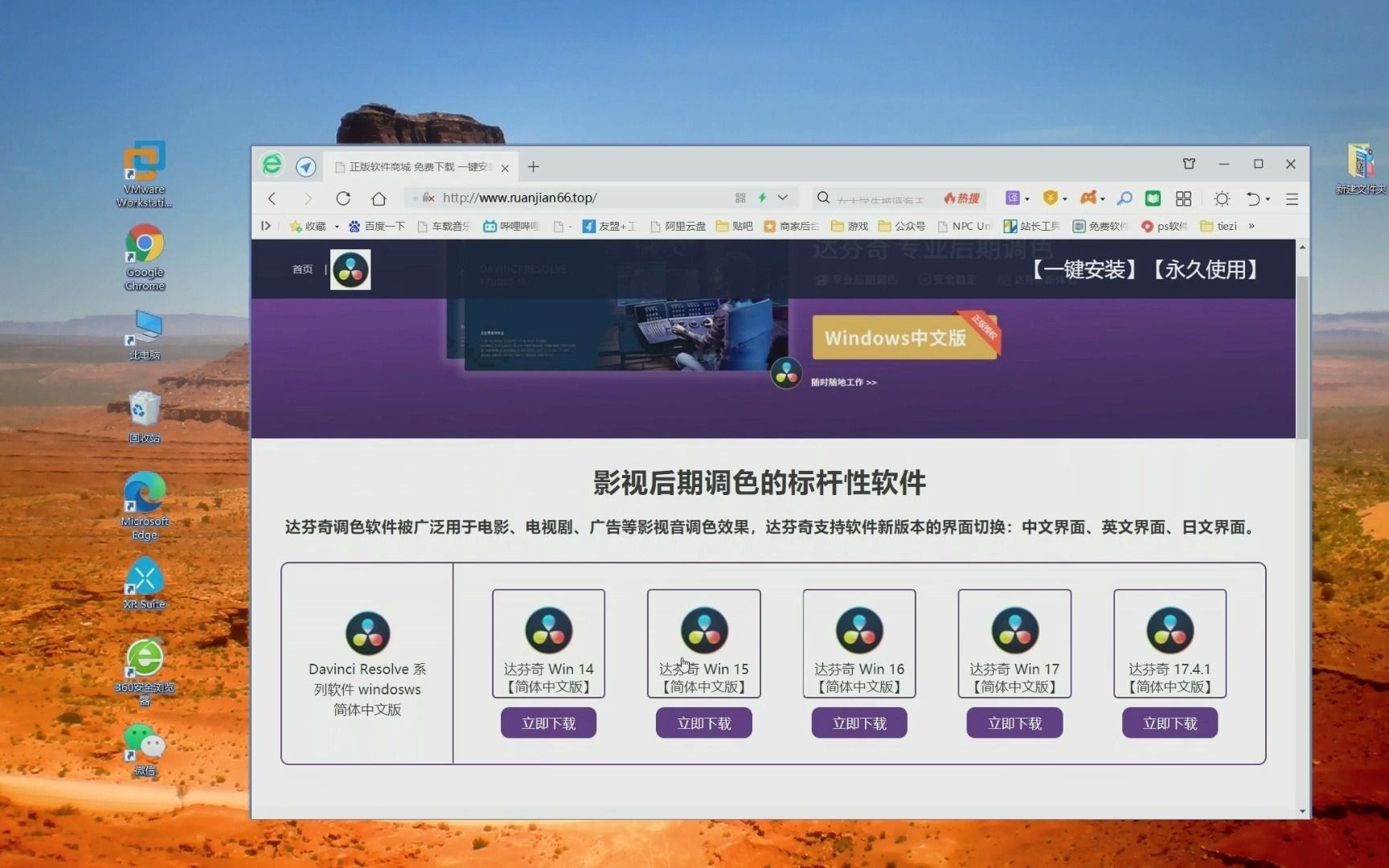Viewport: 1389px width, 868px height.
Task: Expand the shield icon dropdown arrow
Action: click(x=1064, y=199)
